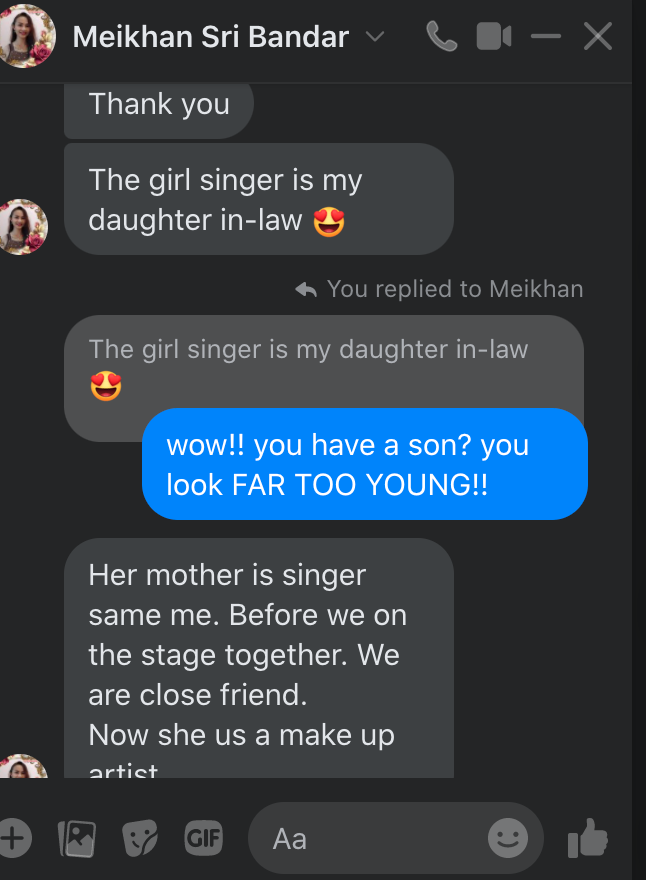Open the emoji picker

click(x=508, y=838)
